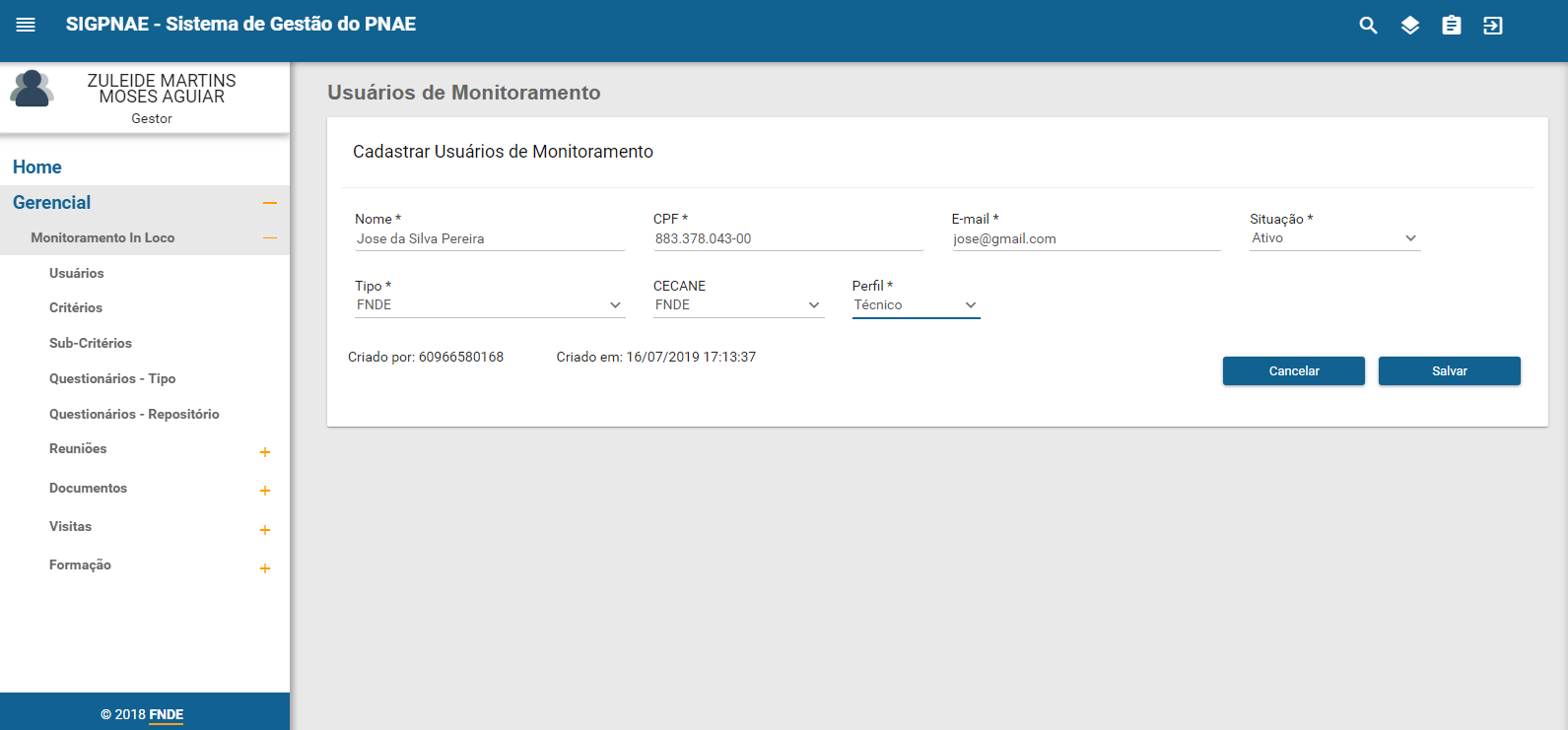
Task: Click the Cancelar button
Action: (1293, 371)
